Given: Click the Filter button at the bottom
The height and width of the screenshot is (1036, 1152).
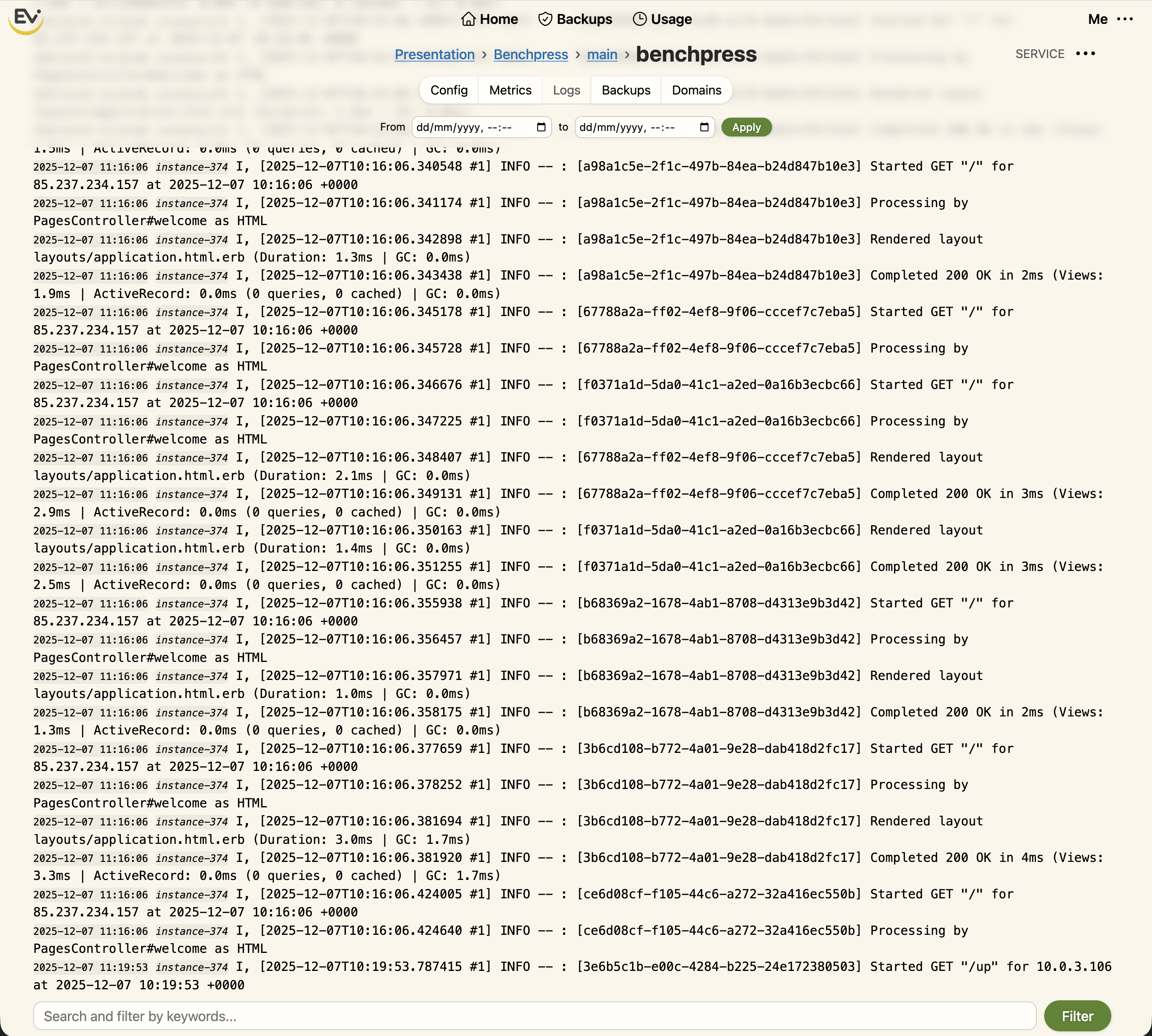Looking at the screenshot, I should click(x=1076, y=1016).
